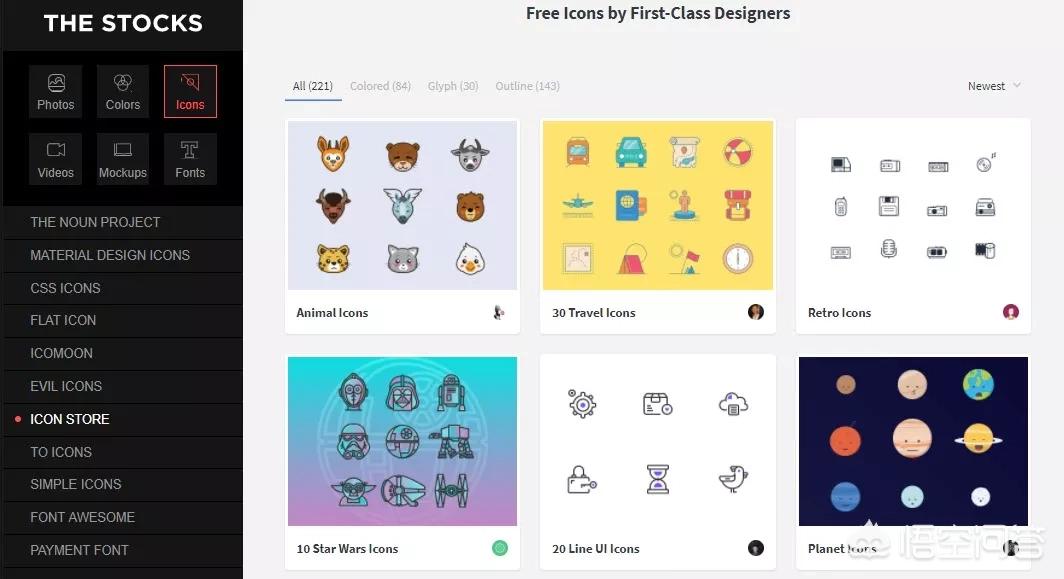Open the Newest sort dropdown

coord(994,86)
